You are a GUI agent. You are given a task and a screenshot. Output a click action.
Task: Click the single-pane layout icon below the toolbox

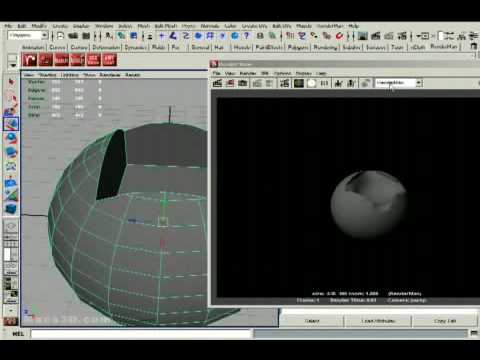(x=11, y=227)
